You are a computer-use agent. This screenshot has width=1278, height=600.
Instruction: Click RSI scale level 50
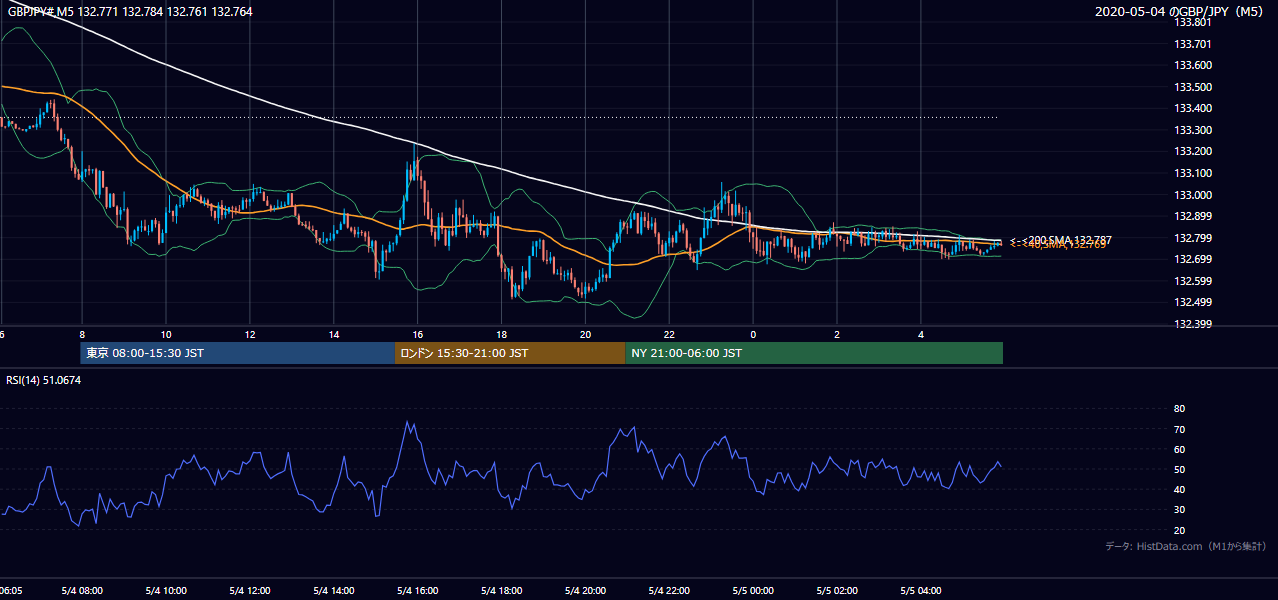(1179, 469)
